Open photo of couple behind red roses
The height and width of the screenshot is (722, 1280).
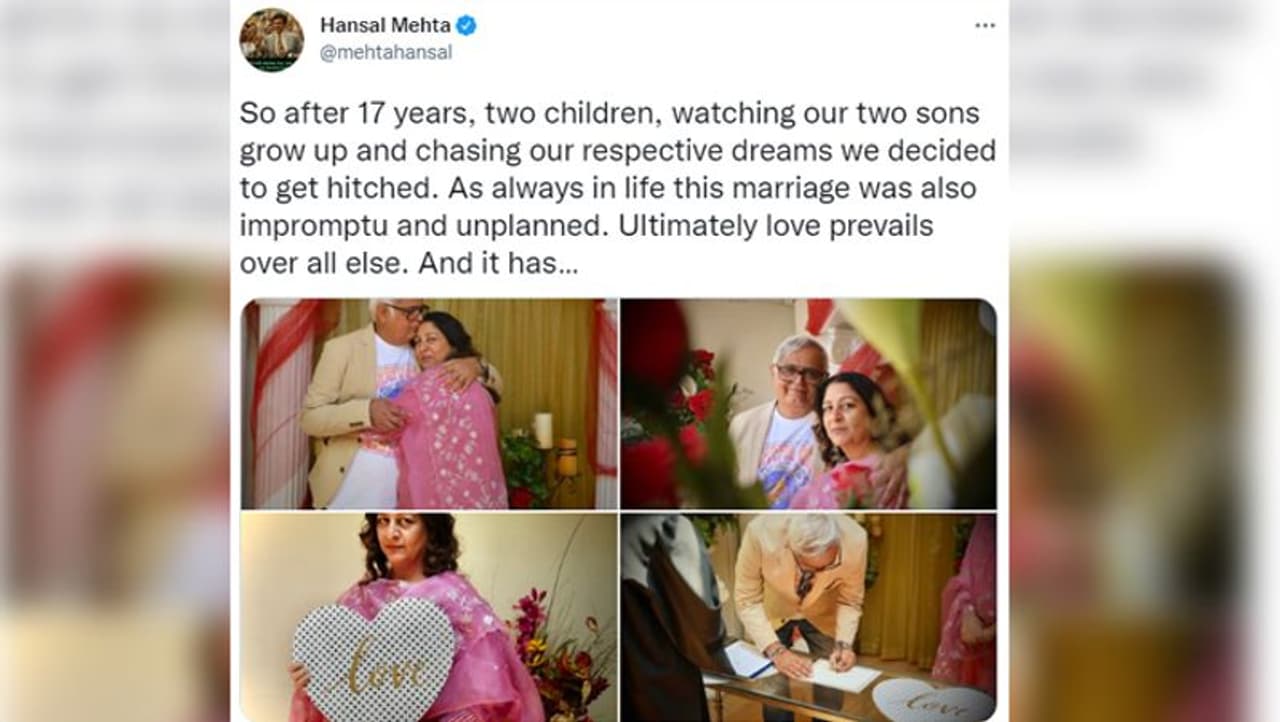[x=808, y=404]
